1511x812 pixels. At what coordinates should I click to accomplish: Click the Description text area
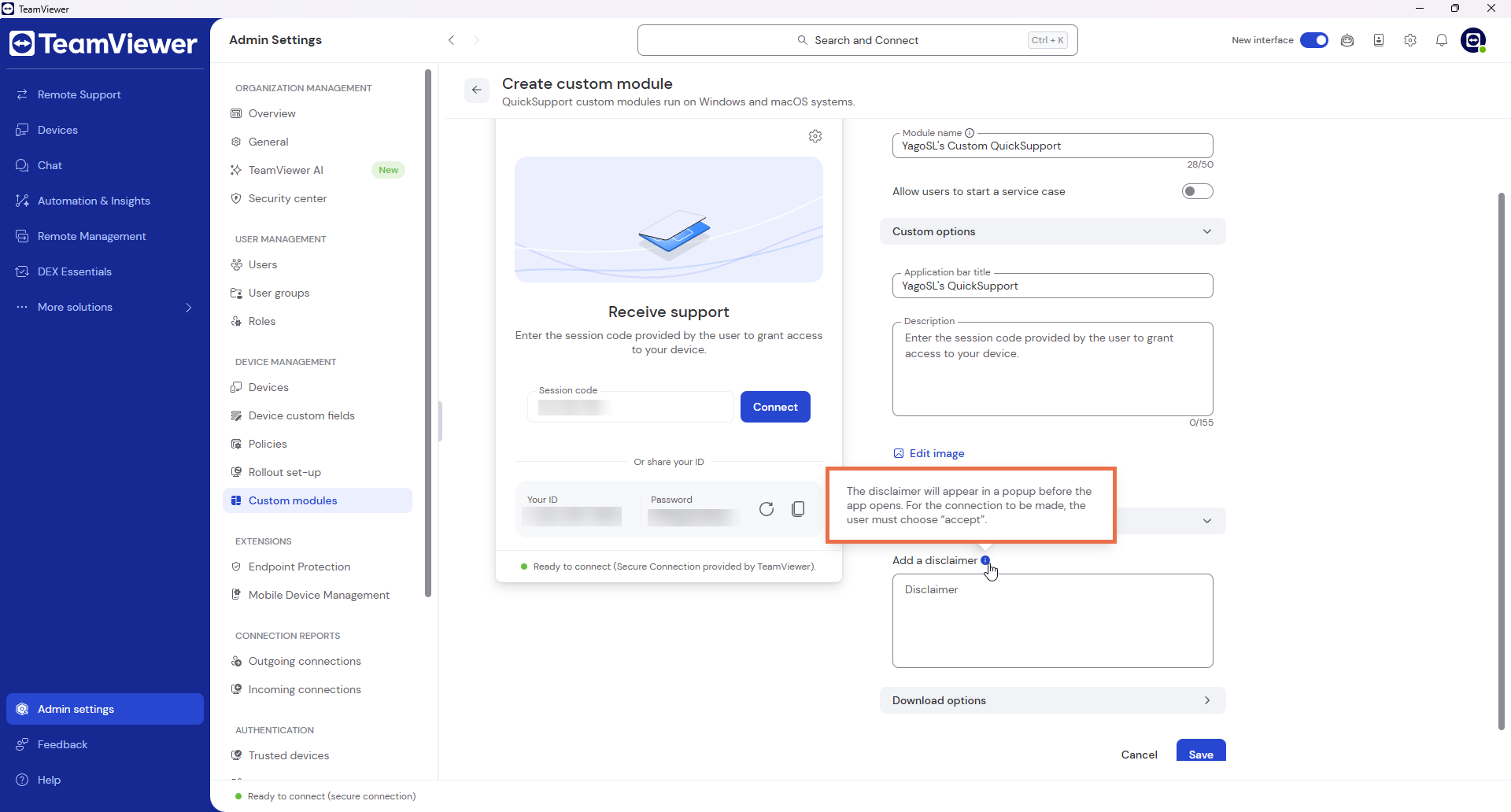(1052, 369)
